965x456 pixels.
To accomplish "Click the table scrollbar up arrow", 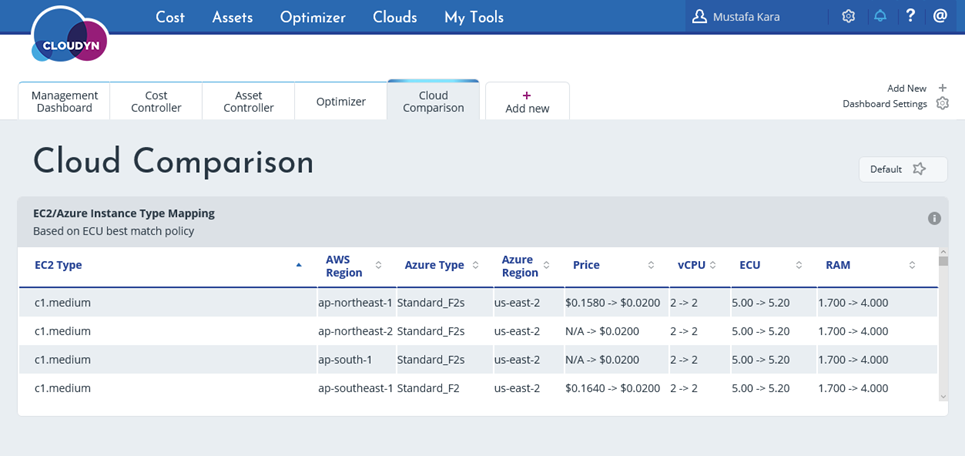I will (x=943, y=252).
